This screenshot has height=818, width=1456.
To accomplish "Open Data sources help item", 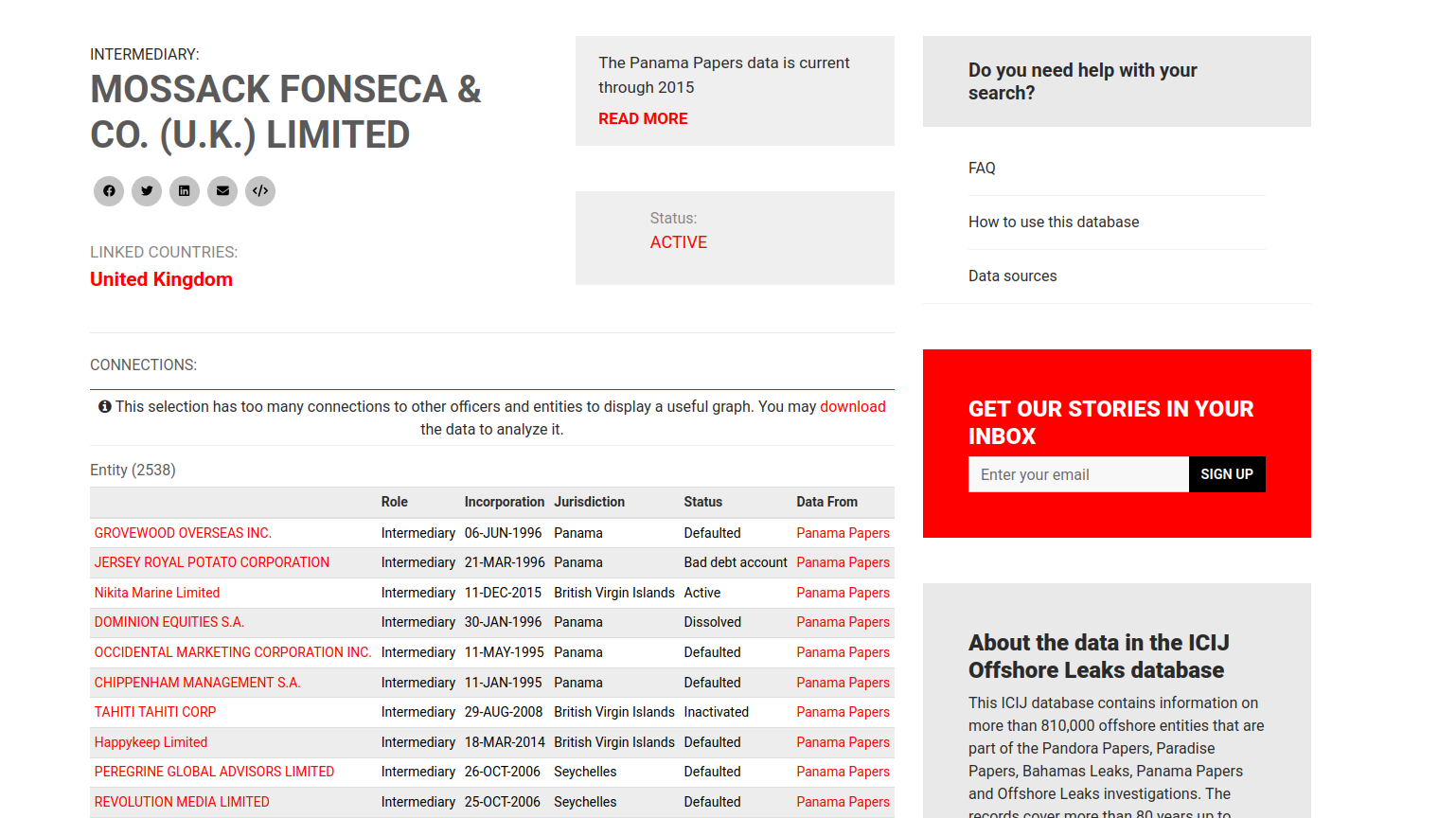I will tap(1012, 276).
